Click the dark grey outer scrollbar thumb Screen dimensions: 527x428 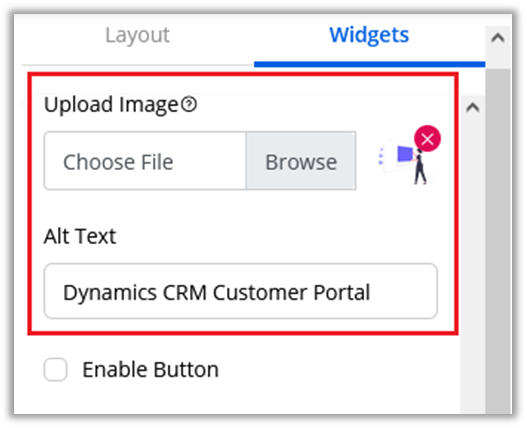pyautogui.click(x=498, y=241)
